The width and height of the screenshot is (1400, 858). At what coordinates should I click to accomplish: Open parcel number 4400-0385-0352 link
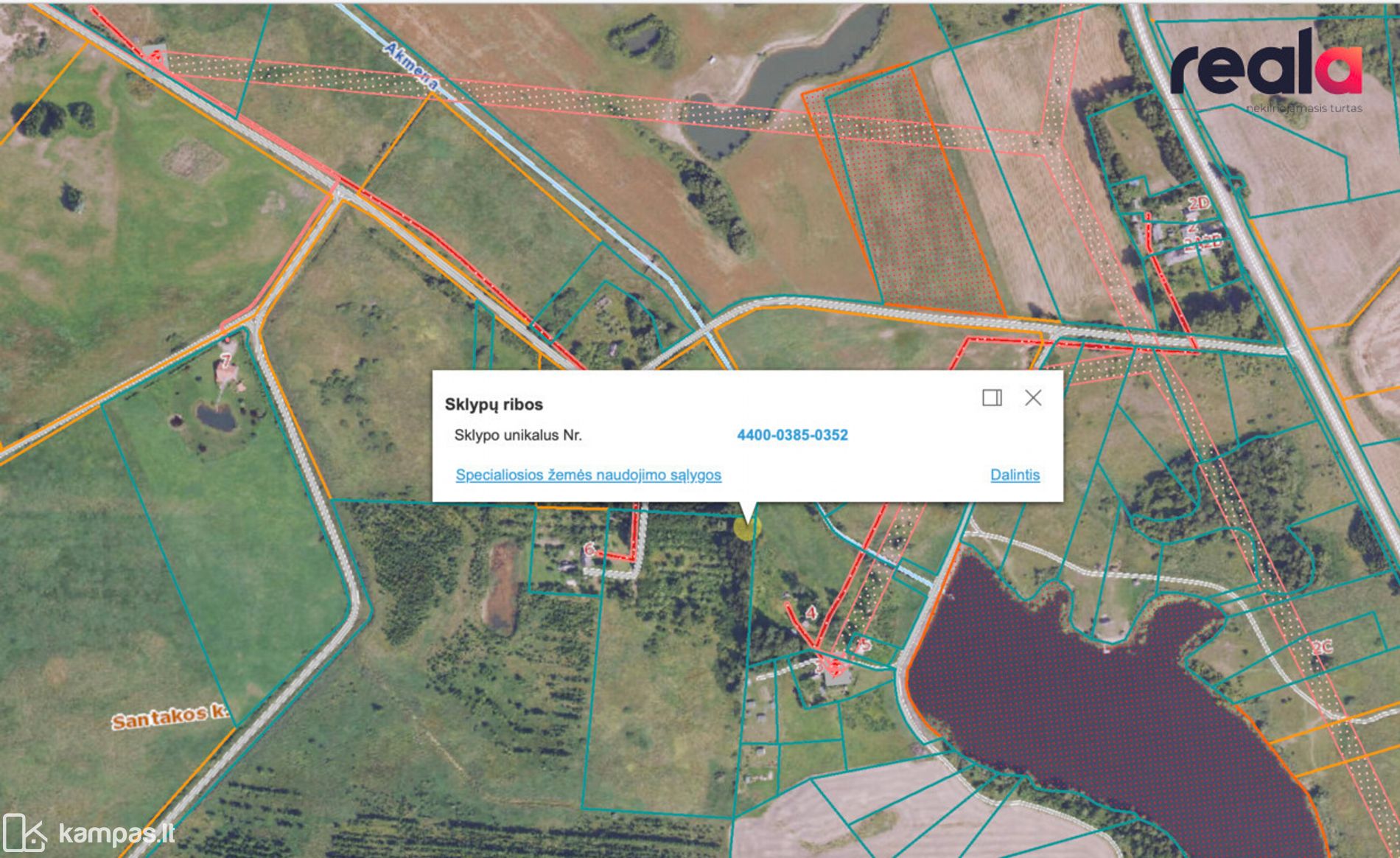(x=792, y=435)
